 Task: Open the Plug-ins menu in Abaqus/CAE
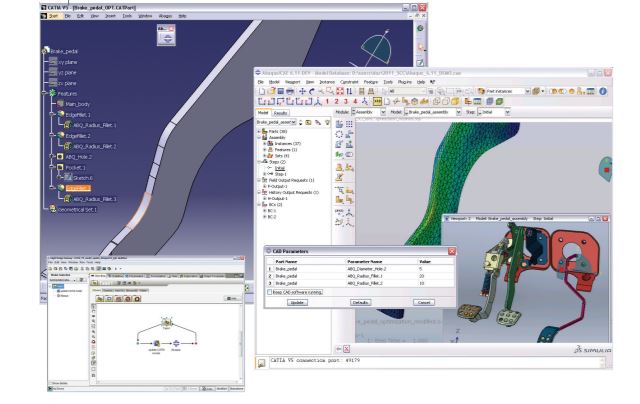[404, 82]
